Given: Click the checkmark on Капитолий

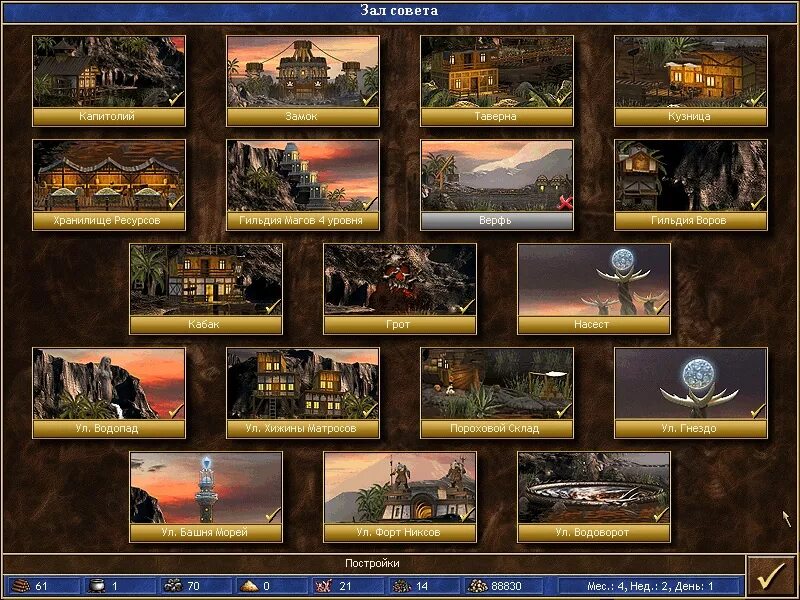Looking at the screenshot, I should (x=175, y=98).
